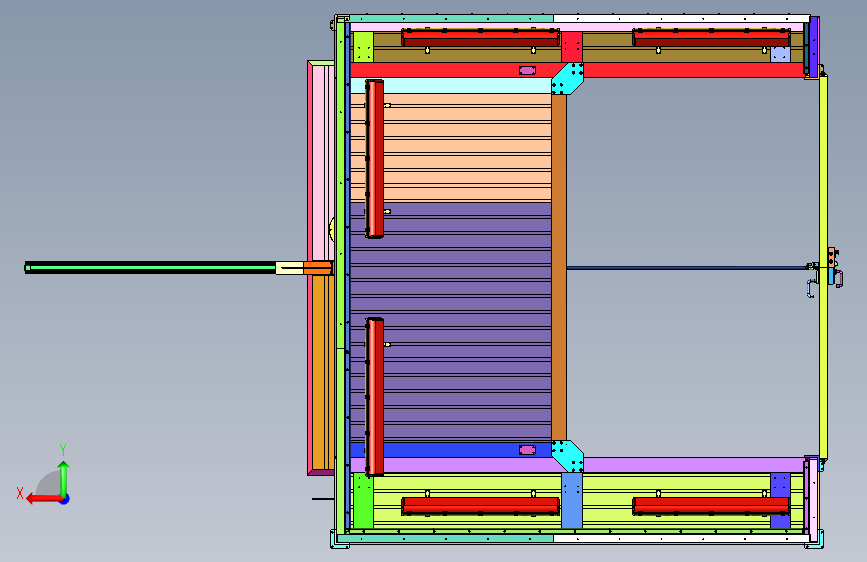867x562 pixels.
Task: Select the orange vertical beam between the gussets
Action: (x=559, y=267)
